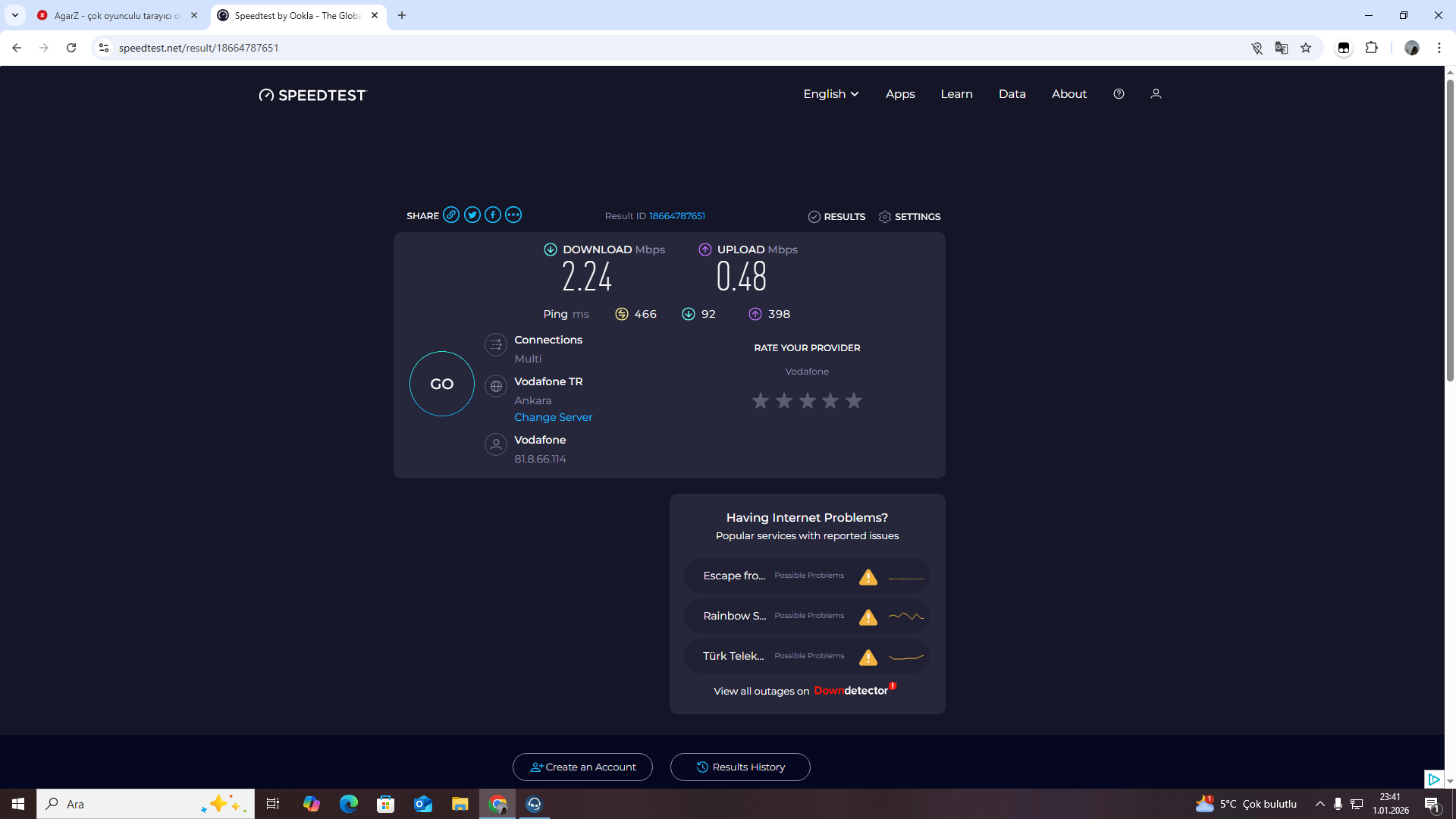Open a new browser tab
Screen dimensions: 1456x819
tap(402, 15)
